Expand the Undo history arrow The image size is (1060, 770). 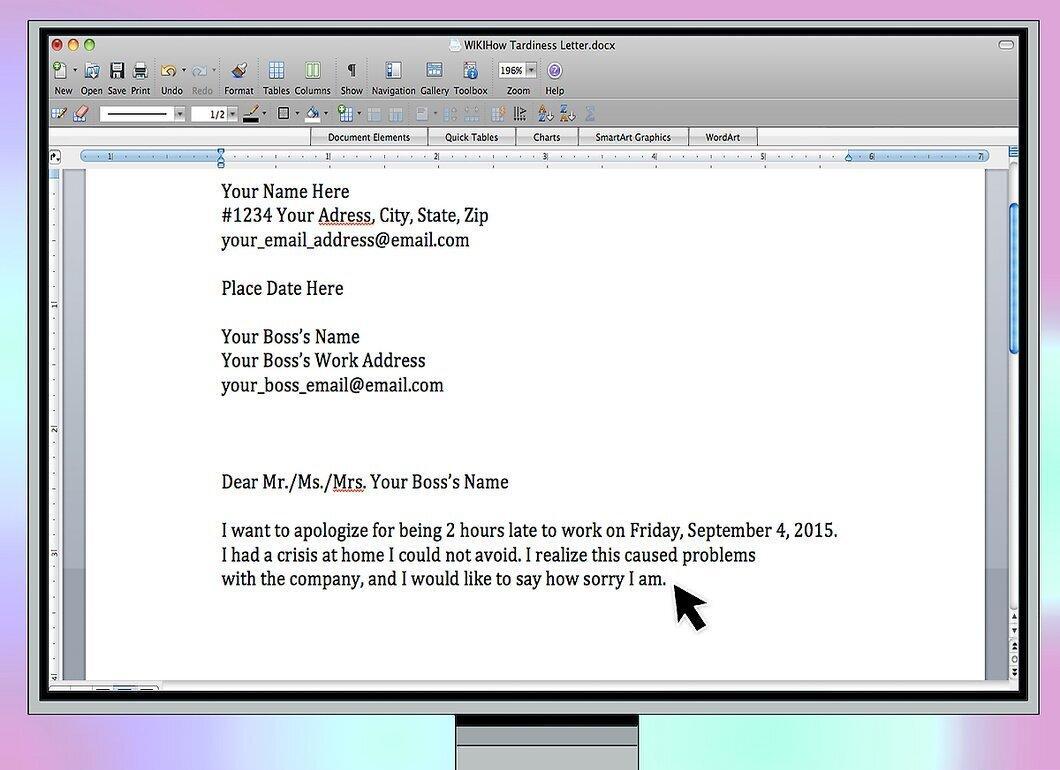pyautogui.click(x=184, y=70)
